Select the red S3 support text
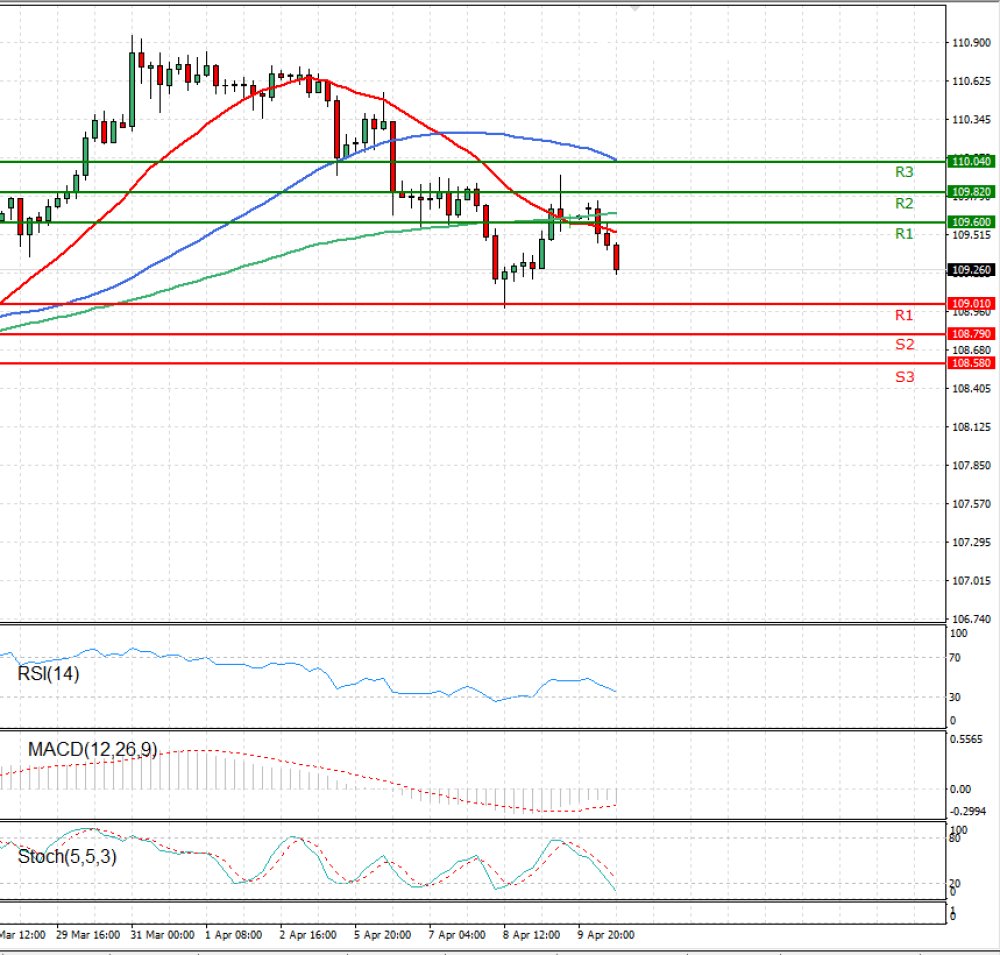1000x955 pixels. point(904,377)
